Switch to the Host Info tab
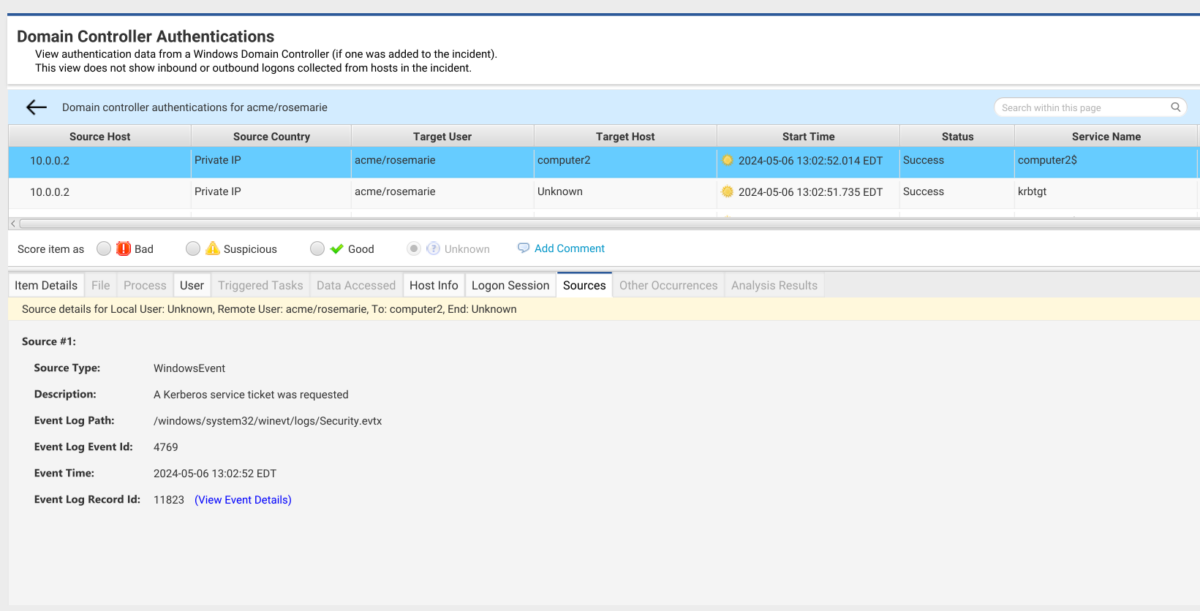The height and width of the screenshot is (611, 1200). coord(433,285)
